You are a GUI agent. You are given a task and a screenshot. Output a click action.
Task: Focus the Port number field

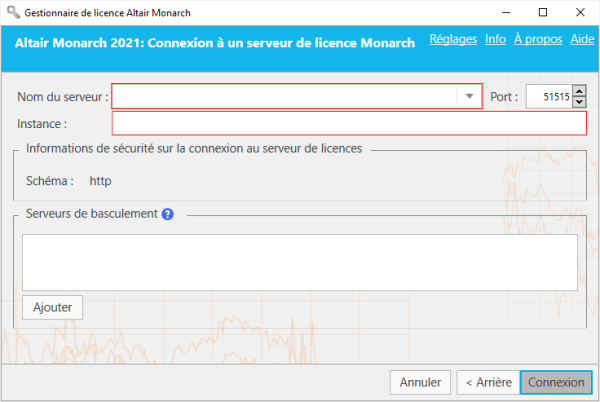pyautogui.click(x=548, y=97)
